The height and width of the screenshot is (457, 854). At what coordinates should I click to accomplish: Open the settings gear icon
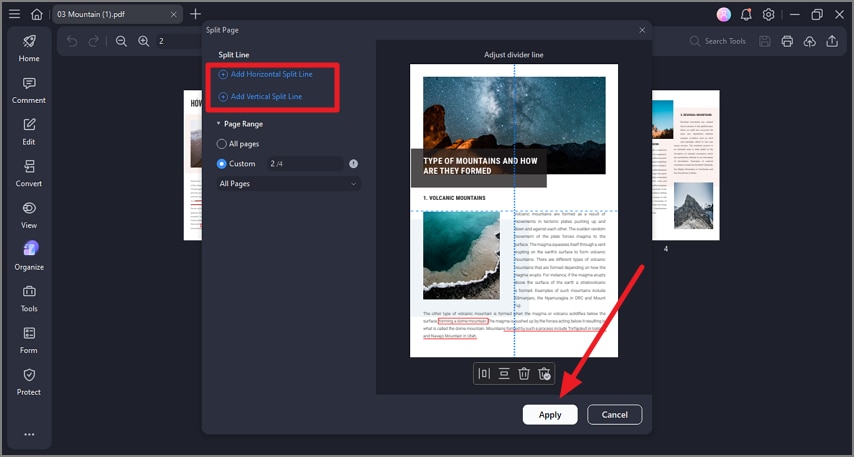click(x=768, y=15)
